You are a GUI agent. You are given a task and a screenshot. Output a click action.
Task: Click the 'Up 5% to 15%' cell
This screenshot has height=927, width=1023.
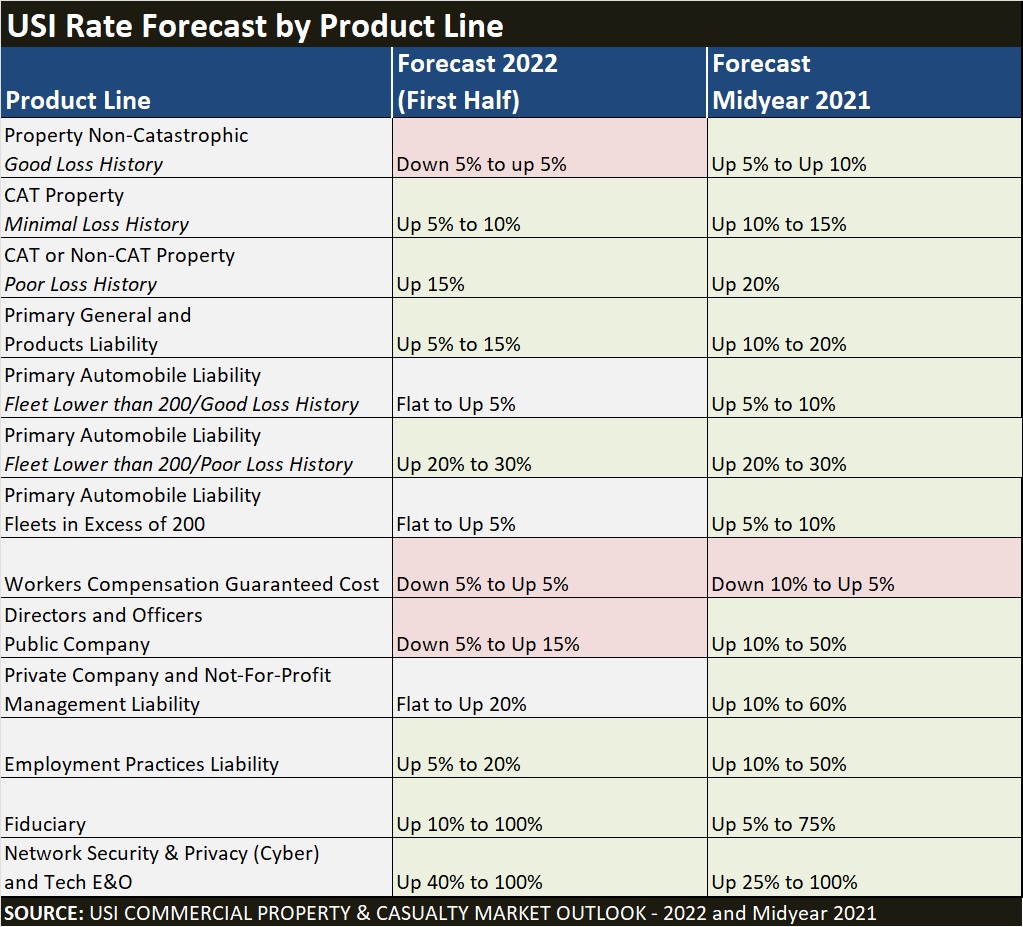(459, 344)
